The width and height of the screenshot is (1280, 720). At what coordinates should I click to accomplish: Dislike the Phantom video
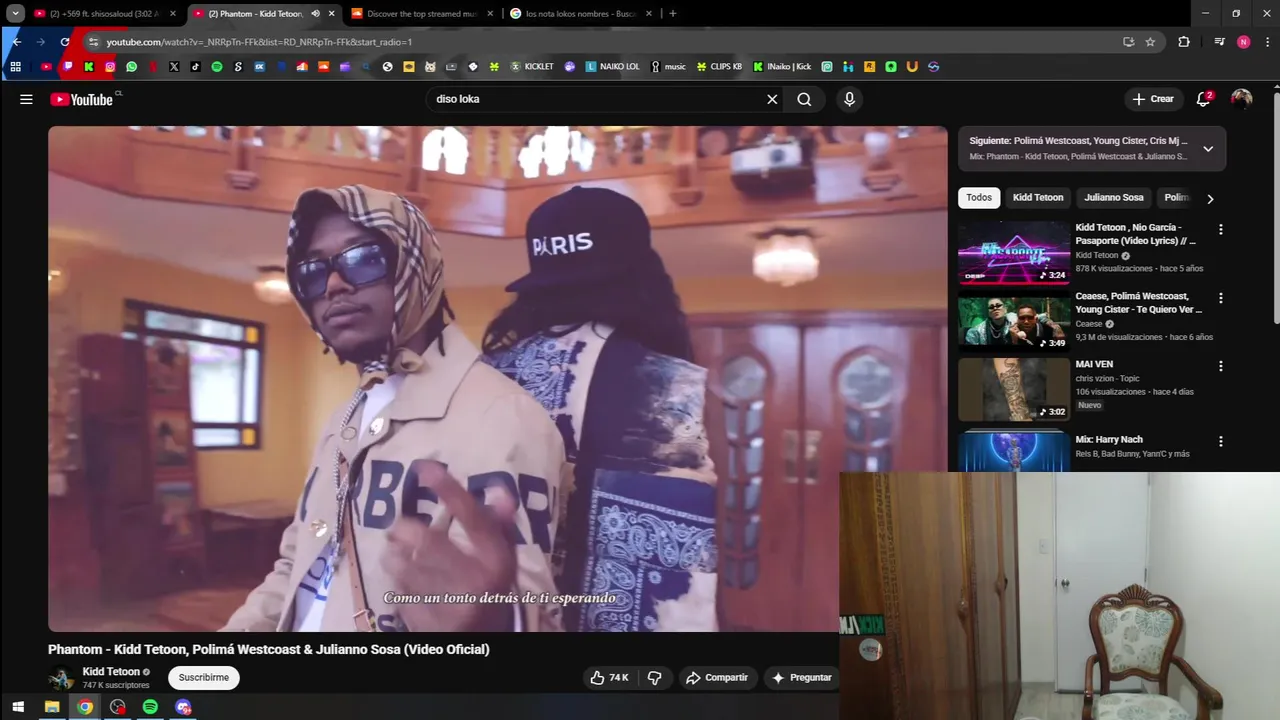pos(655,677)
